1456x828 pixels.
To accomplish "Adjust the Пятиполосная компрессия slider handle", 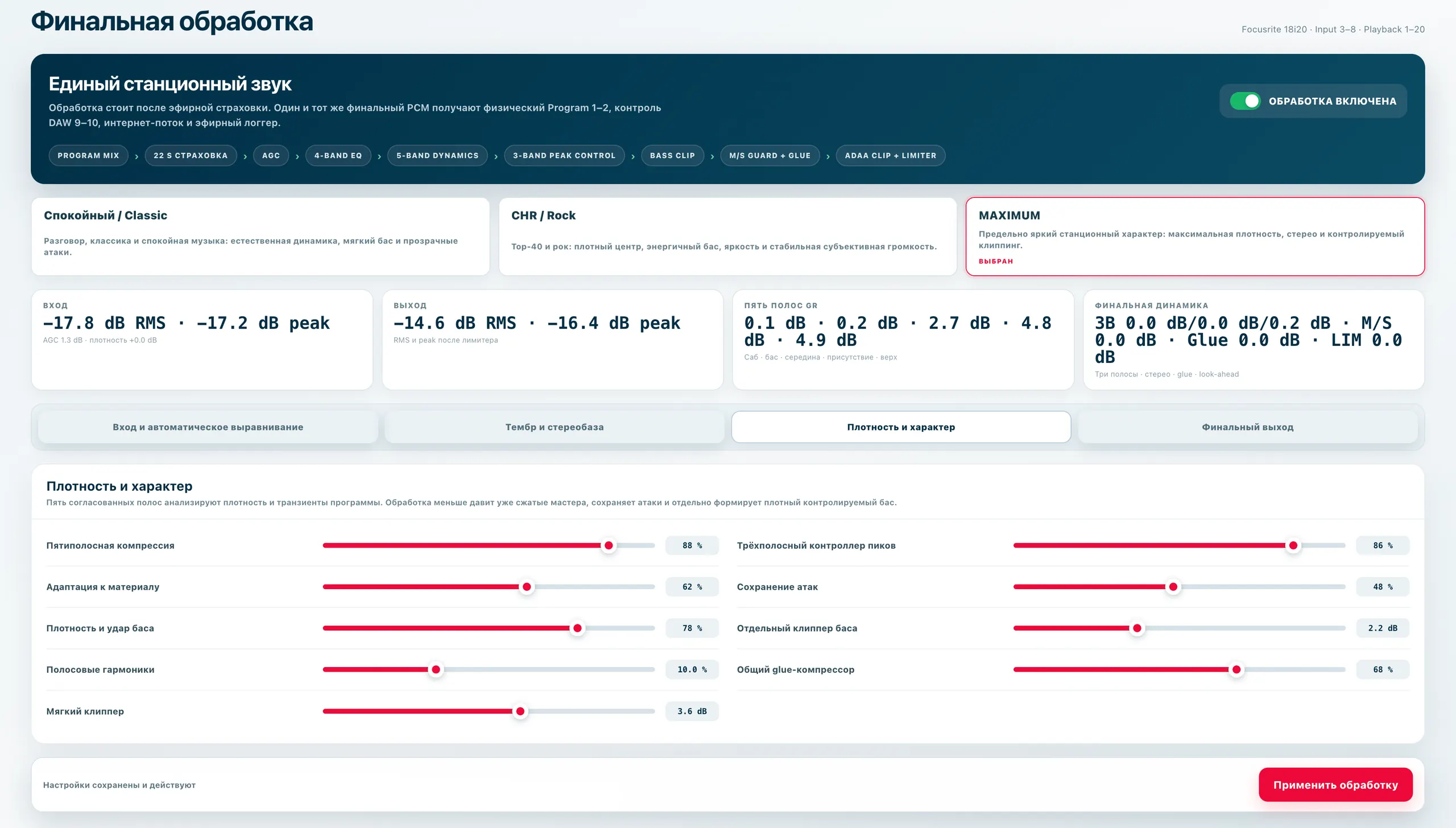I will coord(609,545).
